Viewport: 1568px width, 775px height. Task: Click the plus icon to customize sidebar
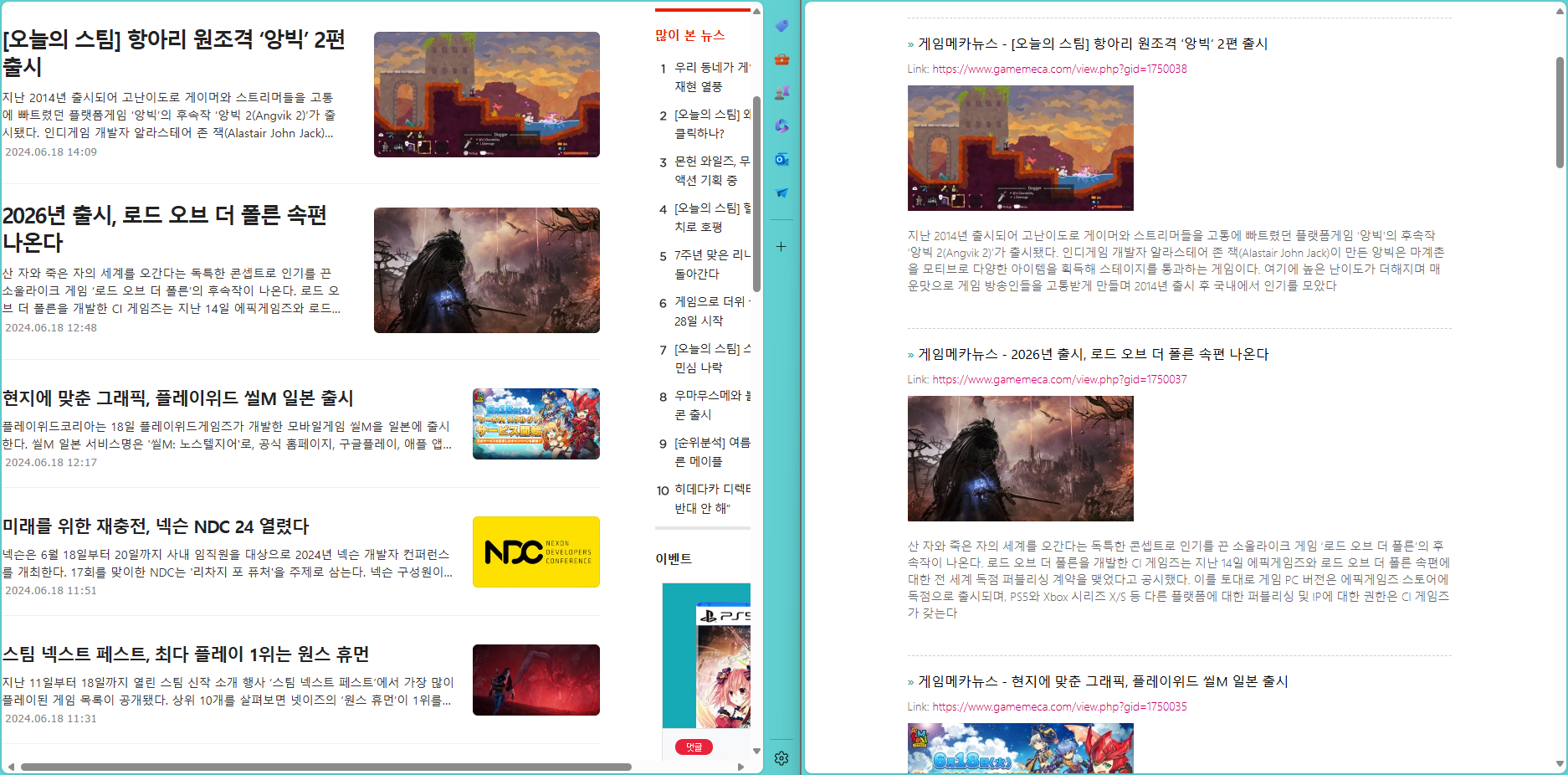click(781, 247)
